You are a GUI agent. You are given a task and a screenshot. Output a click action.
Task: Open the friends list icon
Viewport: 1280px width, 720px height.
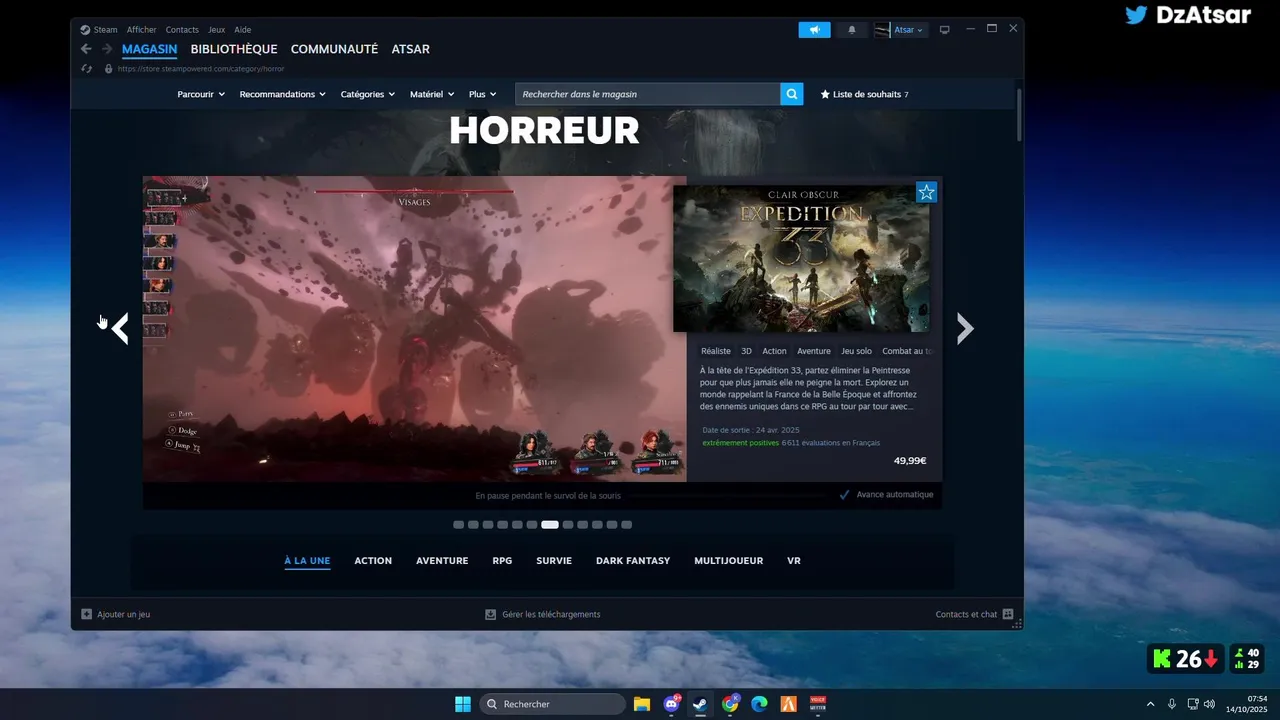click(1008, 614)
